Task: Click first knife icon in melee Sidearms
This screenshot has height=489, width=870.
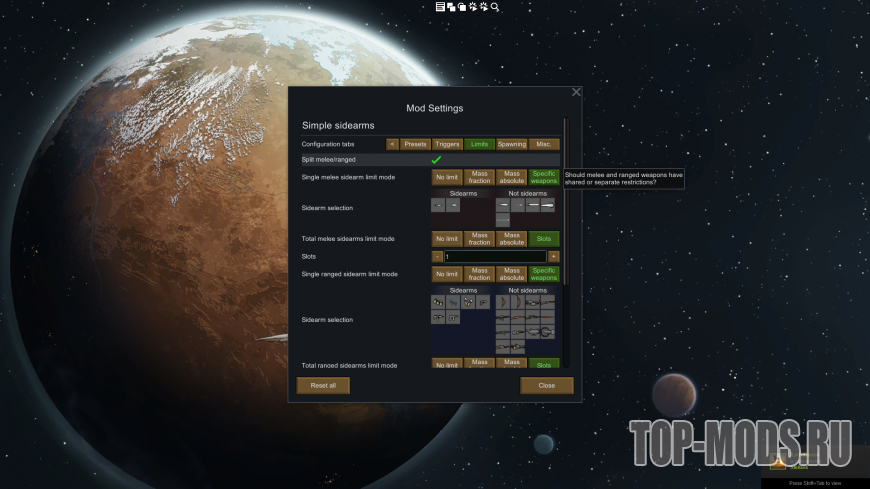Action: click(x=438, y=205)
